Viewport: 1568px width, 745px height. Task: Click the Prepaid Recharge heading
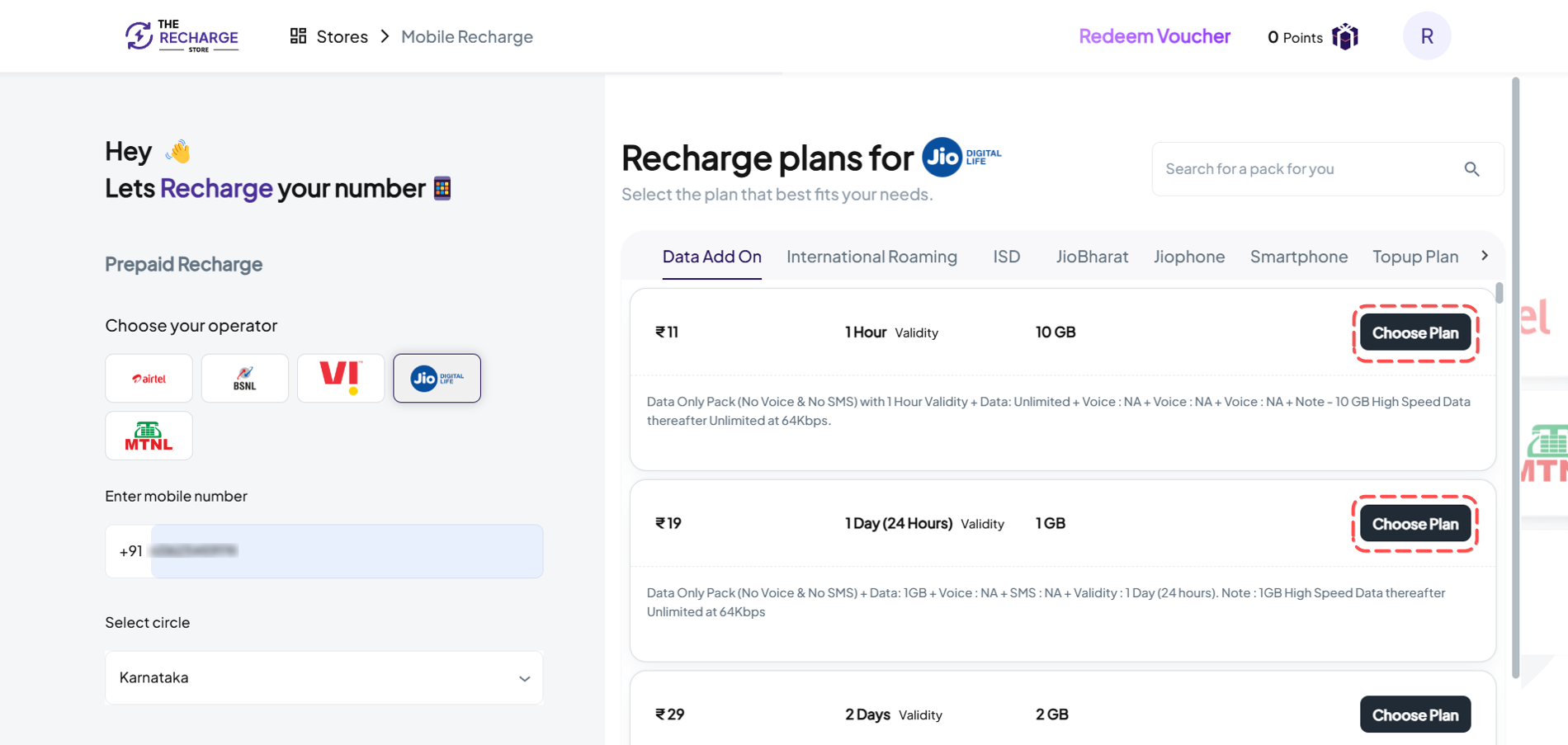(x=183, y=264)
